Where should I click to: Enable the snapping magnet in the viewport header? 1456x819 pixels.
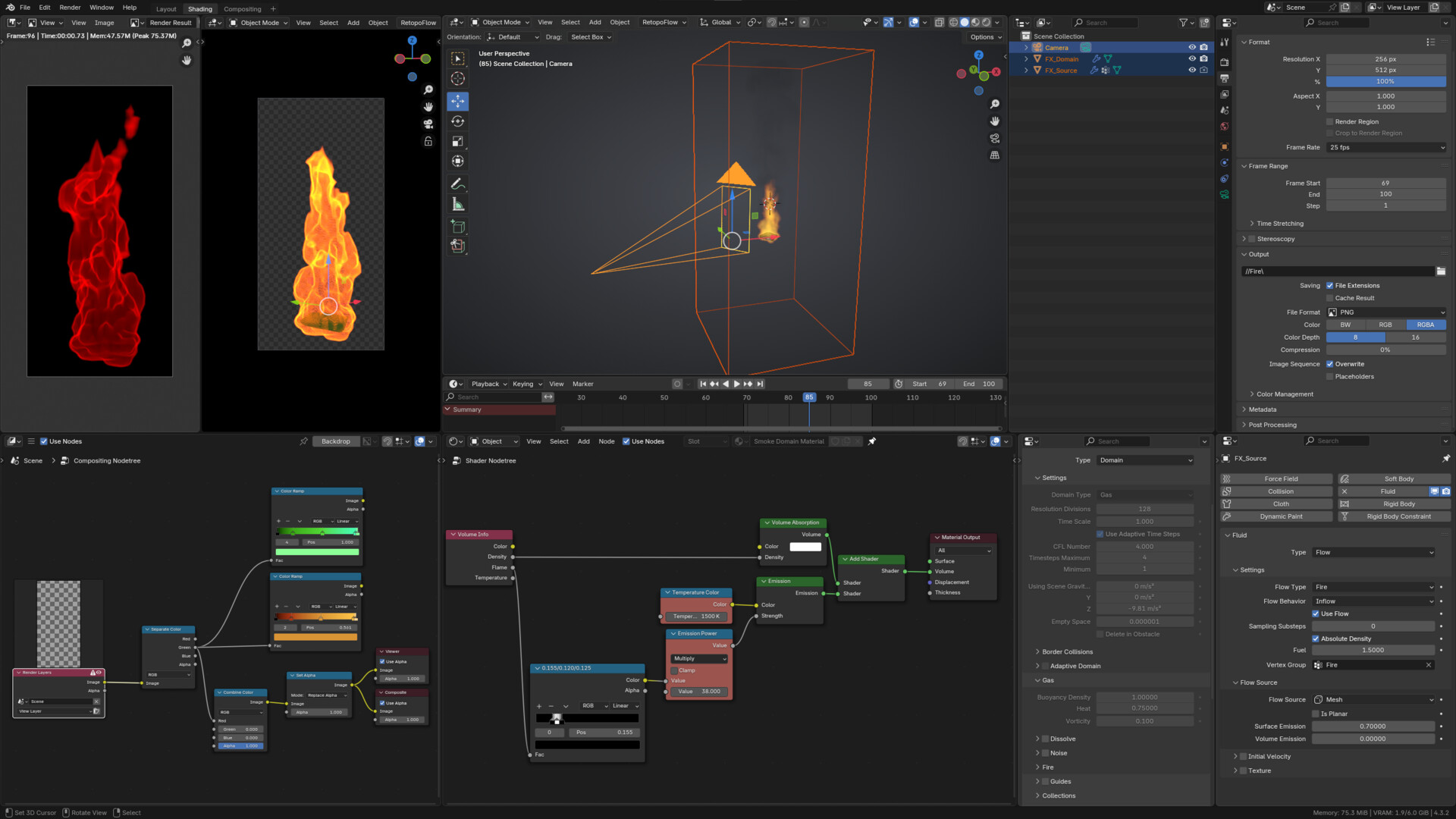click(772, 22)
